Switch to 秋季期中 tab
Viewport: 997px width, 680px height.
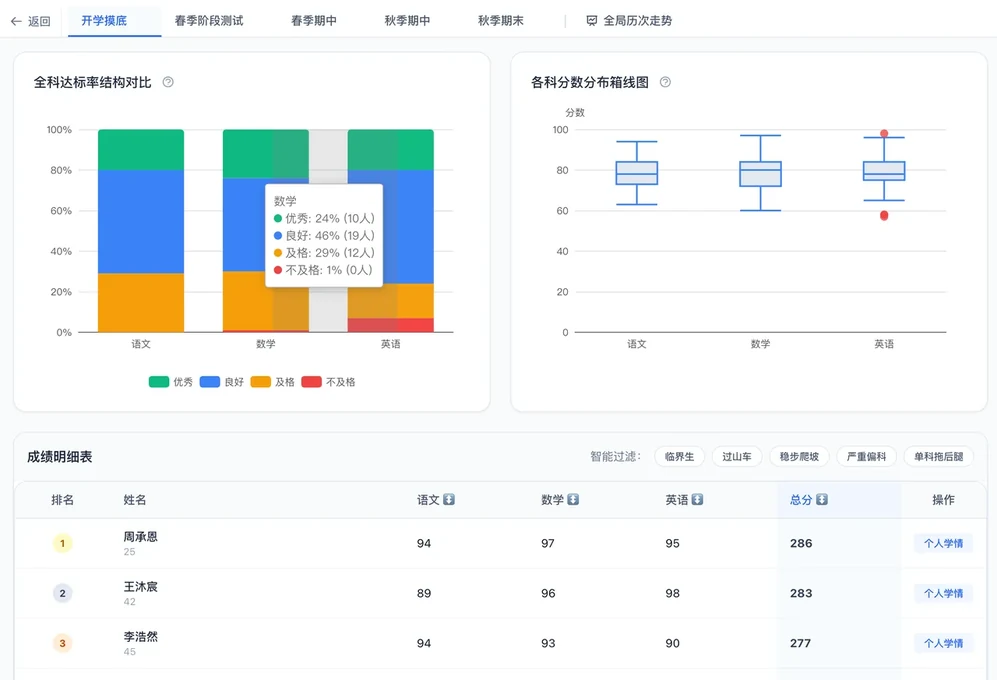408,21
